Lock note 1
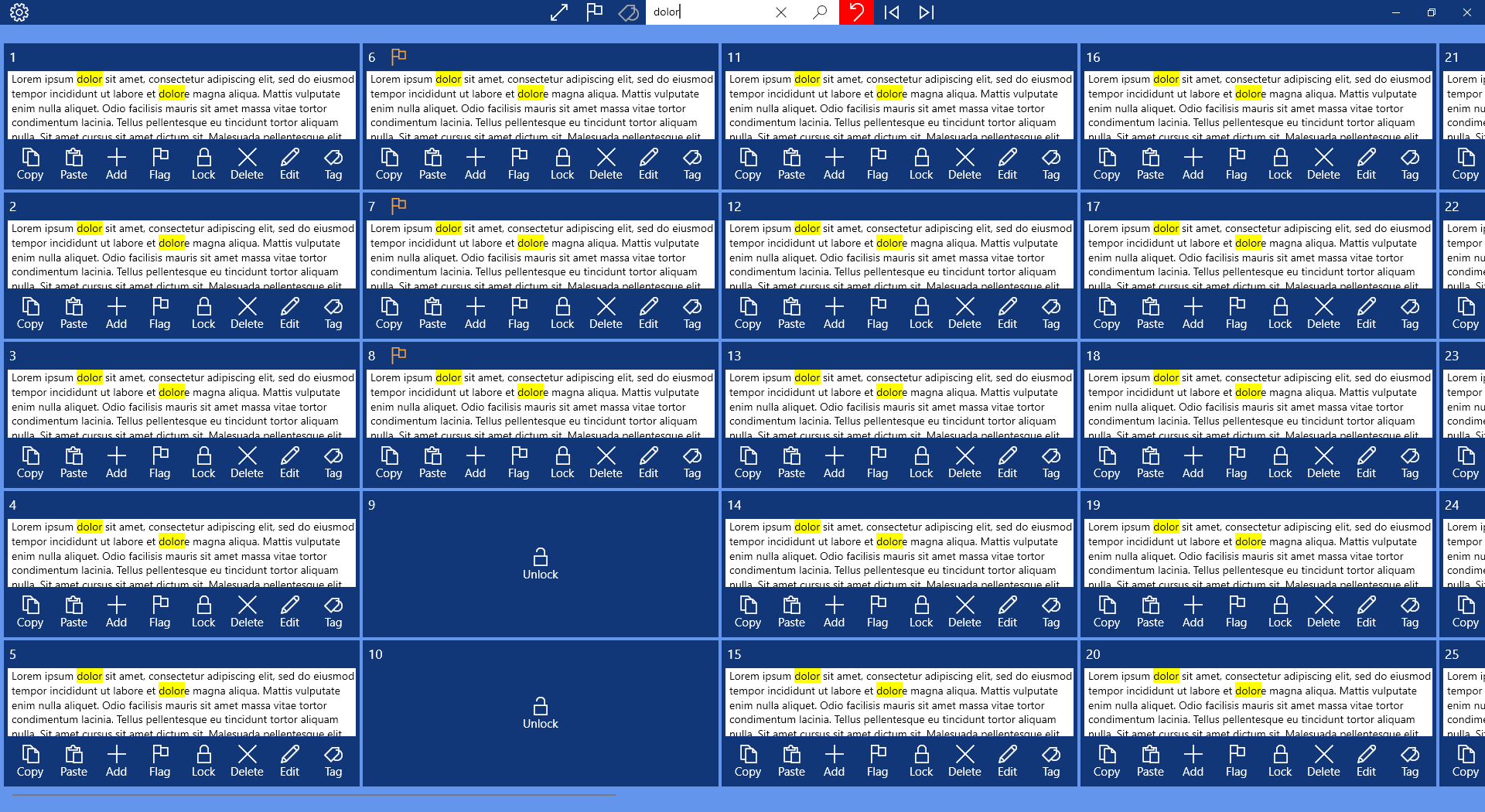 point(203,164)
